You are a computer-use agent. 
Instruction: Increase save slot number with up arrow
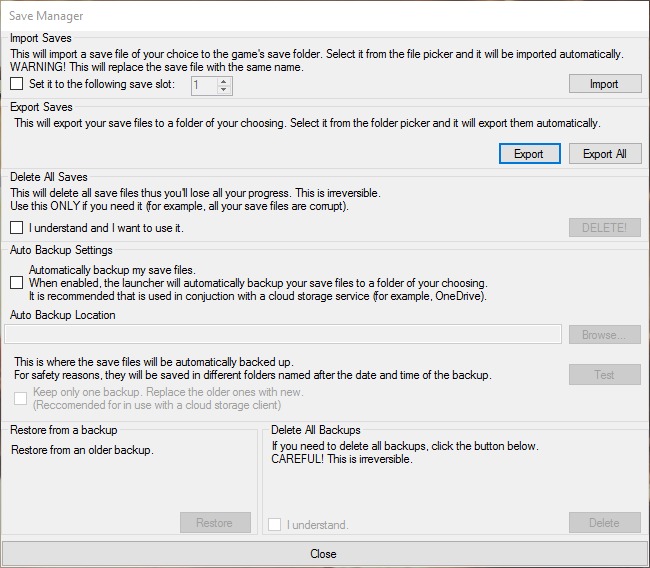pos(224,82)
